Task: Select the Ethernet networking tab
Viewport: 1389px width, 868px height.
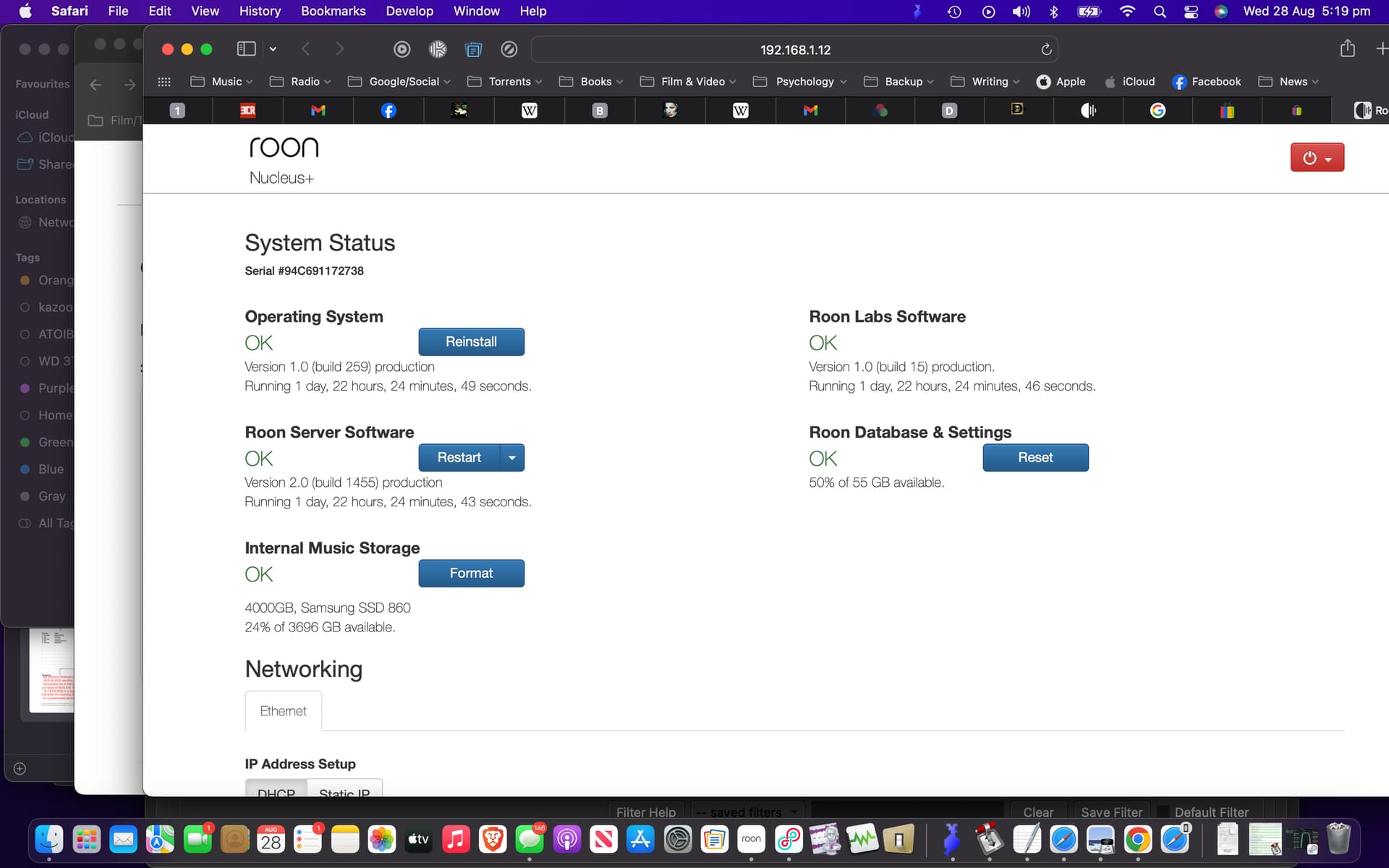Action: point(283,711)
